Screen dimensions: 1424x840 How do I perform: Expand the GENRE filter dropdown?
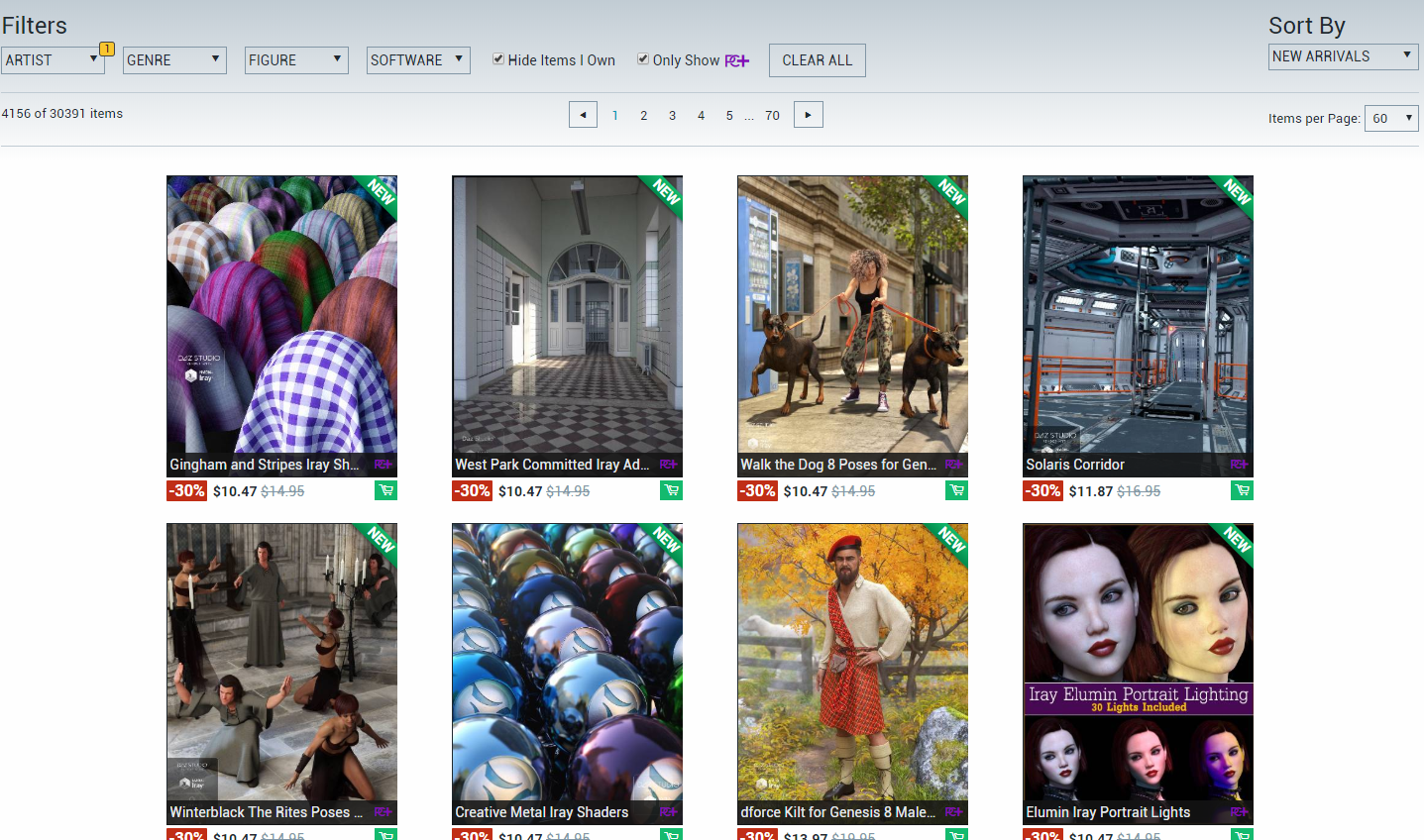pos(175,60)
